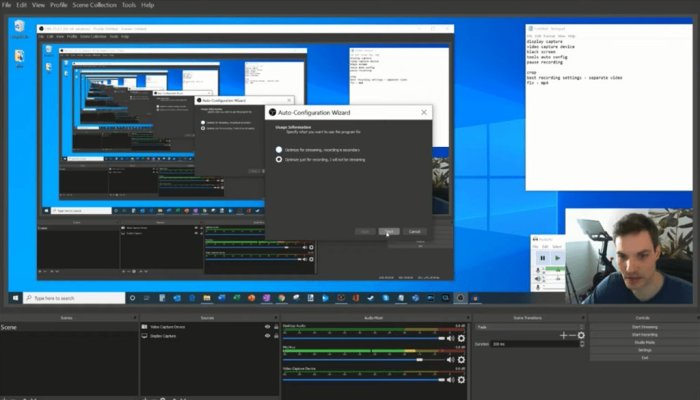700x400 pixels.
Task: Open File Explorer from the taskbar
Action: tap(207, 298)
